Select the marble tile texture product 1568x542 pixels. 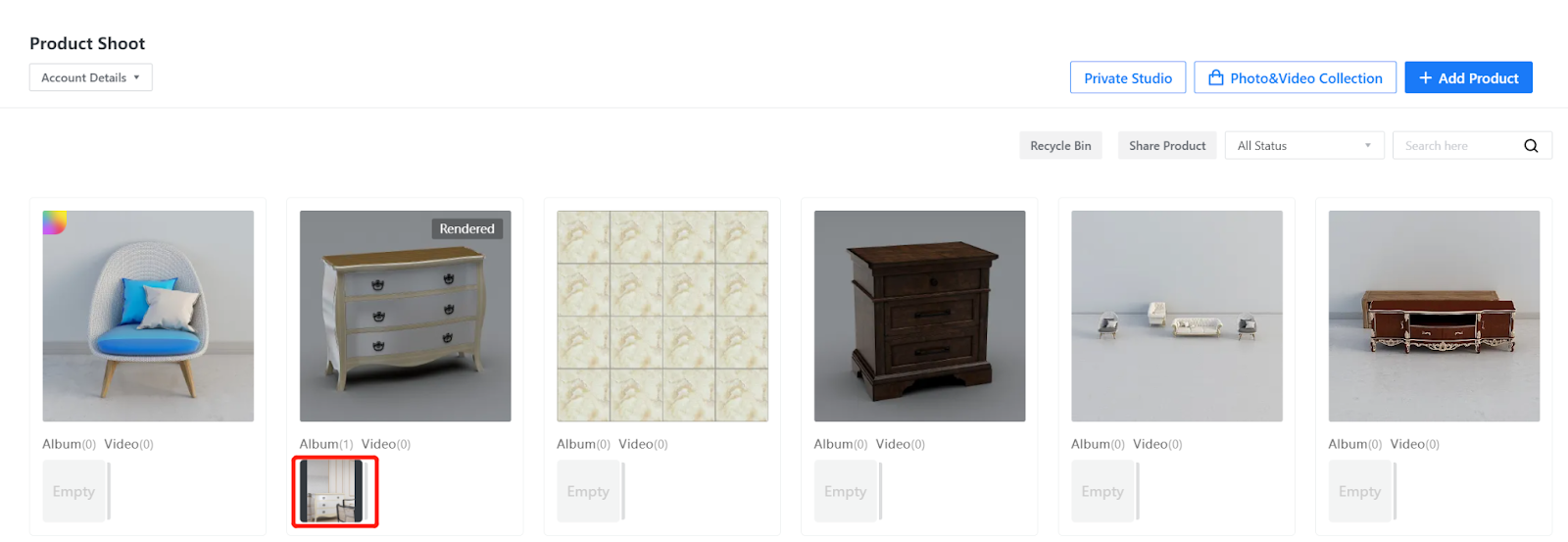(x=662, y=316)
